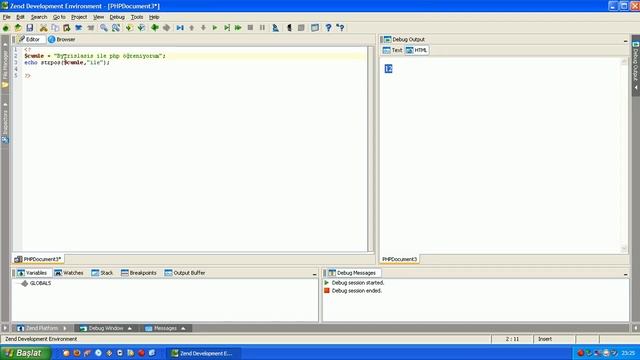Click the Copy icon in toolbar
This screenshot has height=360, width=640.
click(55, 28)
